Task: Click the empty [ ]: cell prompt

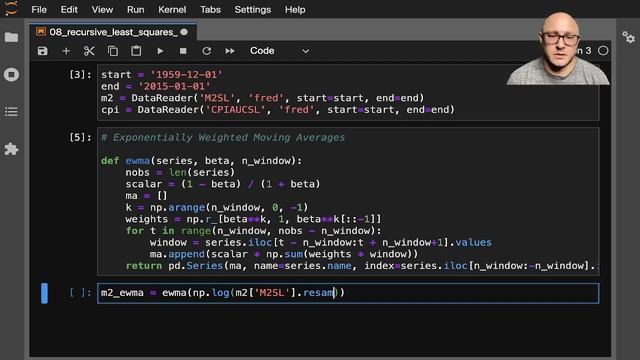Action: click(80, 293)
